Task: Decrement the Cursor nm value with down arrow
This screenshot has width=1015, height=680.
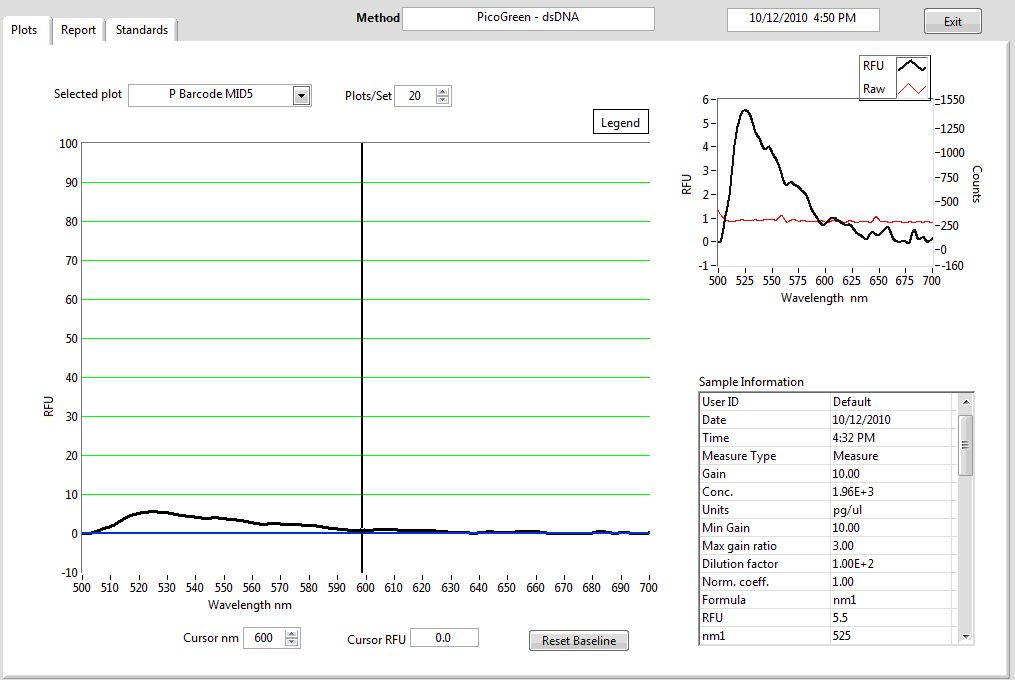Action: pyautogui.click(x=292, y=642)
